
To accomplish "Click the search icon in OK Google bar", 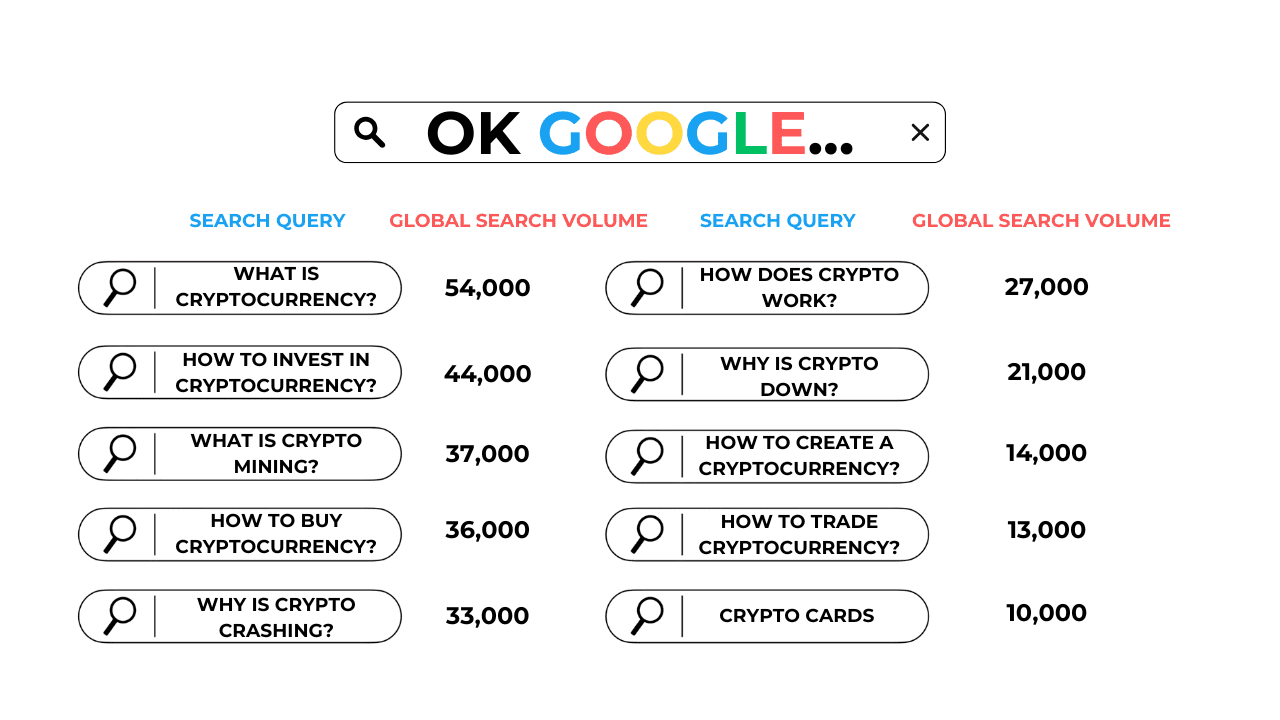I will point(370,132).
